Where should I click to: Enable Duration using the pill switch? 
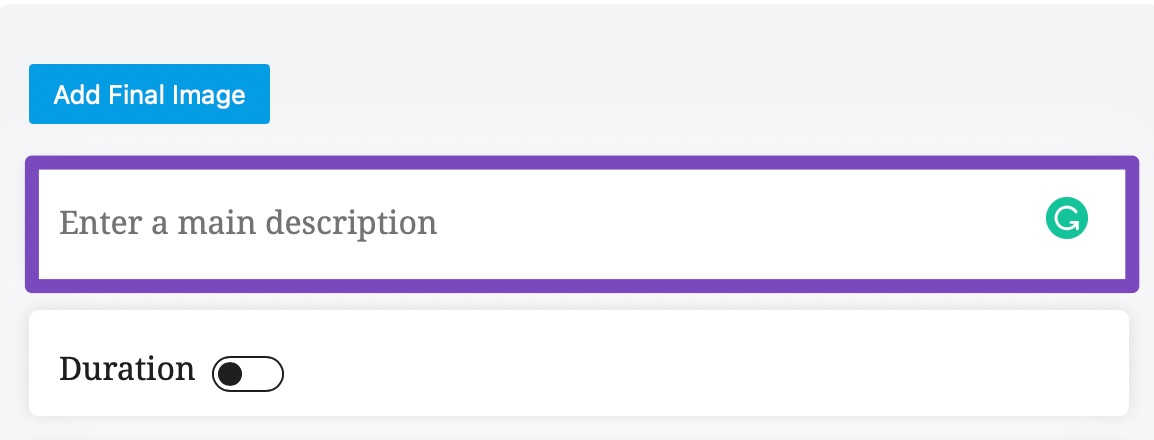(248, 374)
